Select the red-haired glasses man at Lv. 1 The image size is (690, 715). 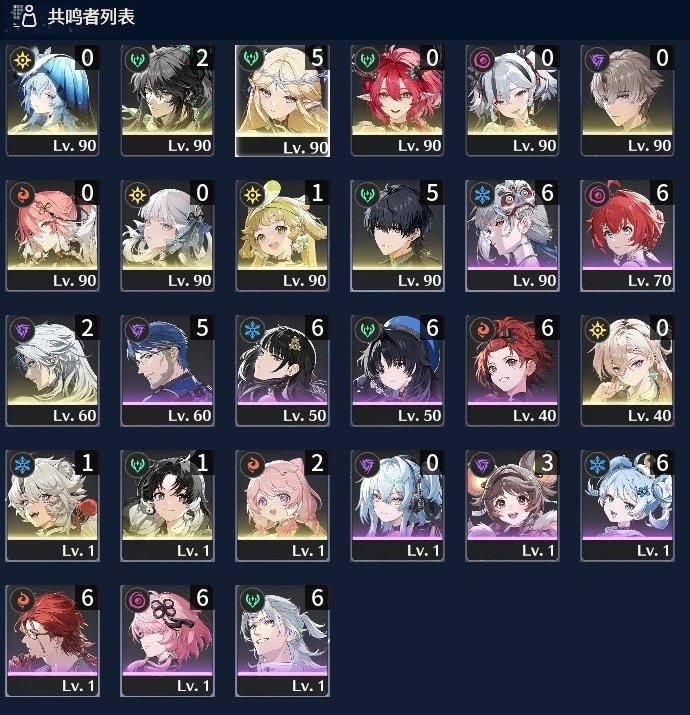coord(52,640)
